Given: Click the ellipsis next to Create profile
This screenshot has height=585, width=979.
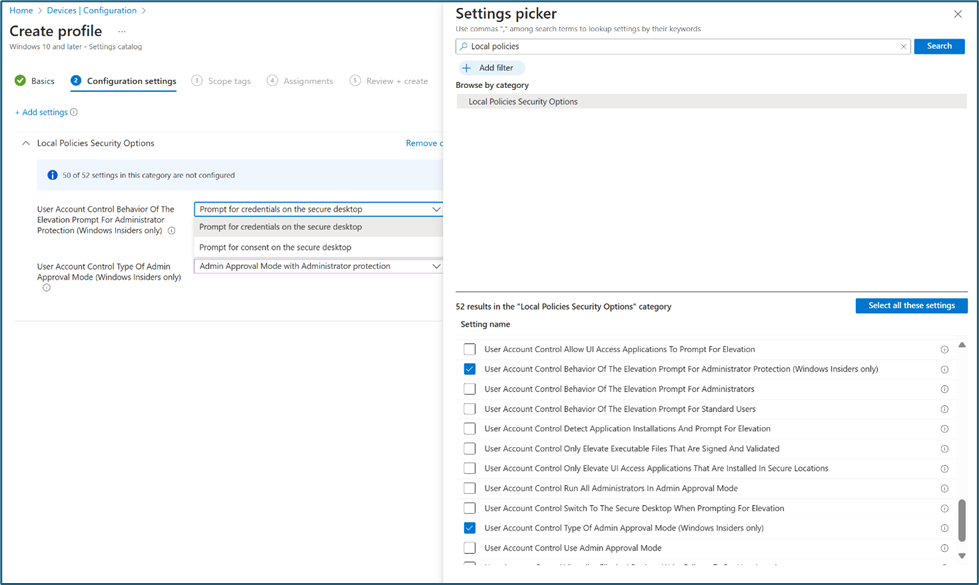Looking at the screenshot, I should [122, 31].
